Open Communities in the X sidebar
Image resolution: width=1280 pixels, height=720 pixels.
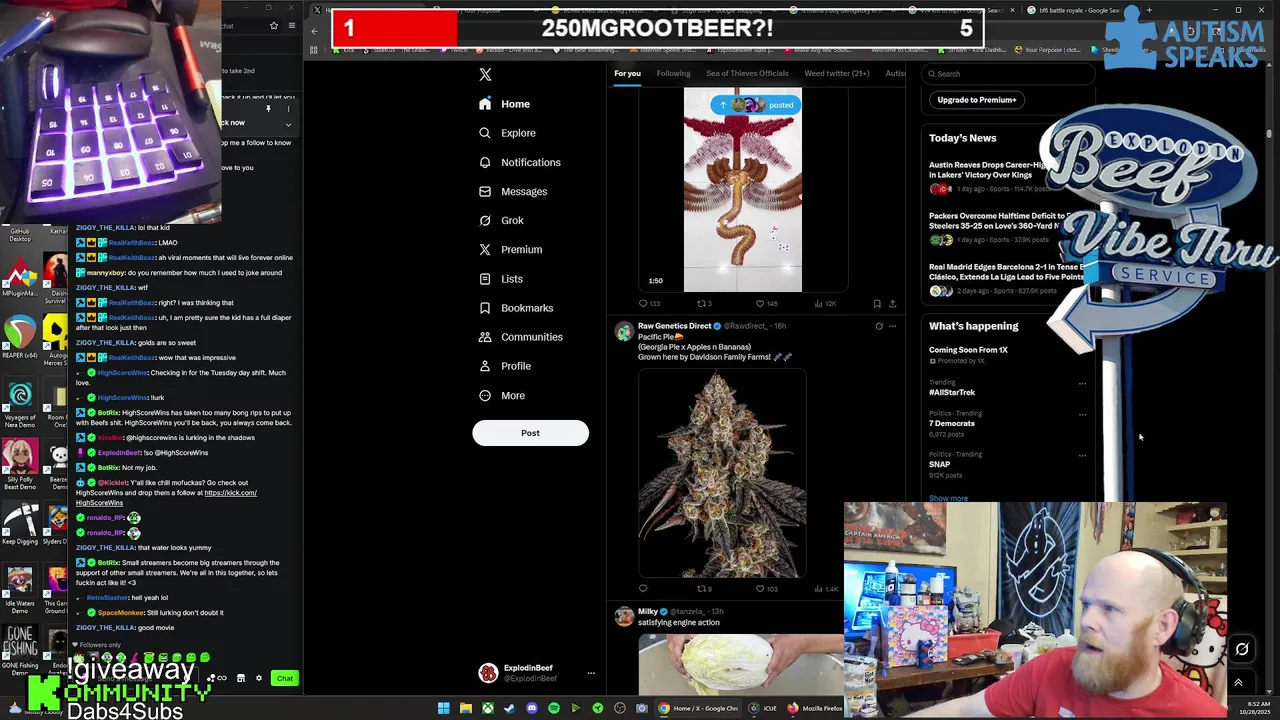click(x=520, y=337)
